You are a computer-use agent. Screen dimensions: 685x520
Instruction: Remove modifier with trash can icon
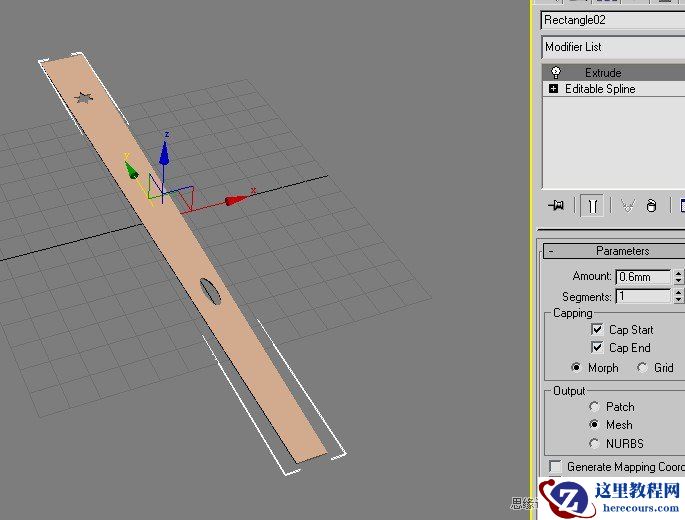651,205
